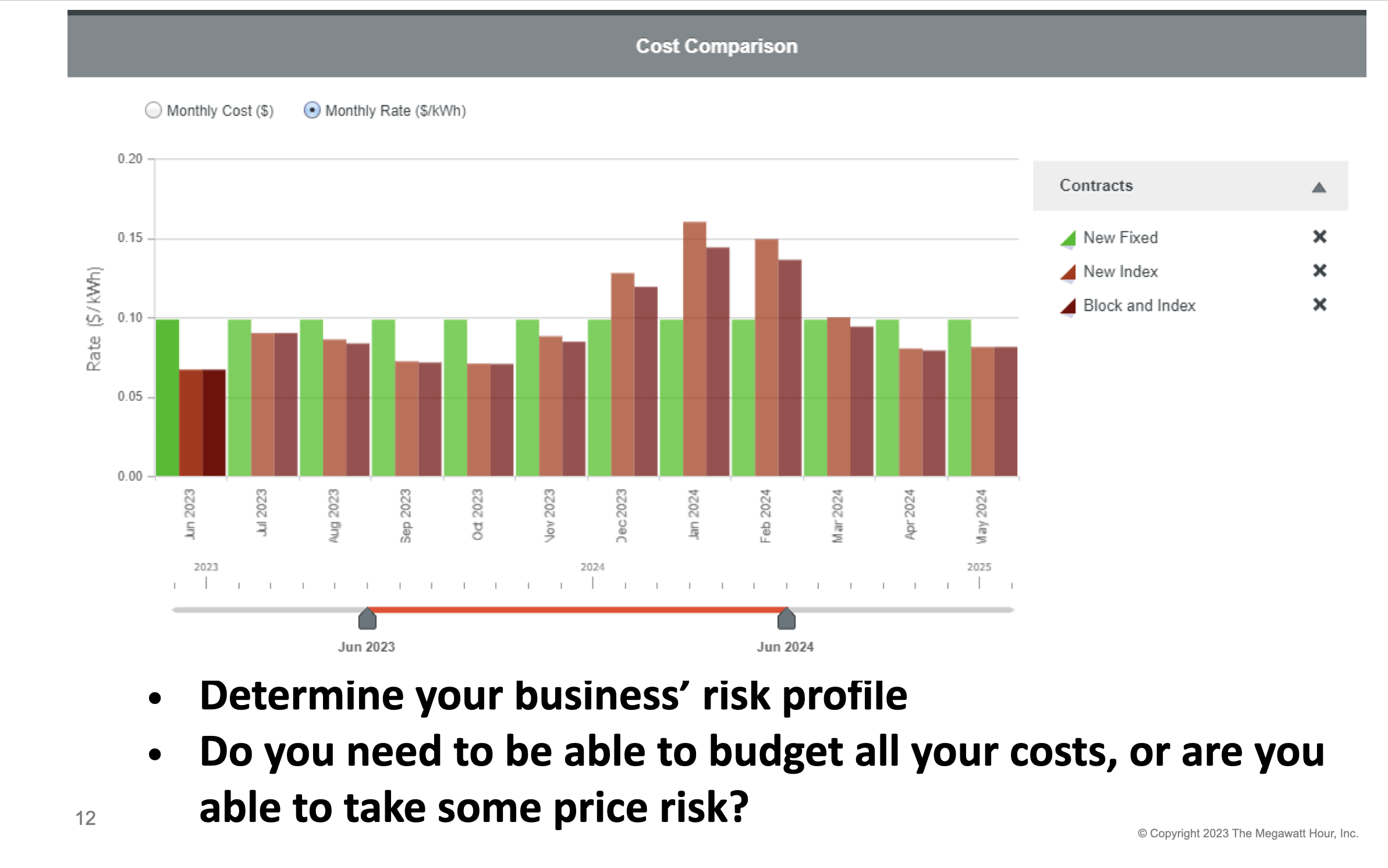The width and height of the screenshot is (1388, 868).
Task: Click the Jun 2024 end slider handle
Action: coord(786,619)
